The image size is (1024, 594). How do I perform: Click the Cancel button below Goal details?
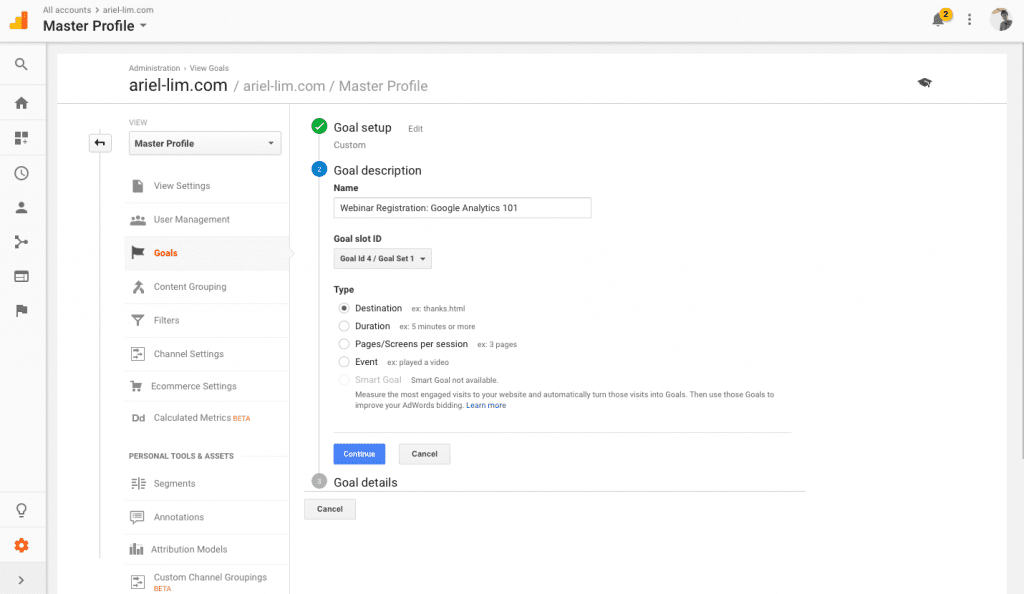[330, 509]
